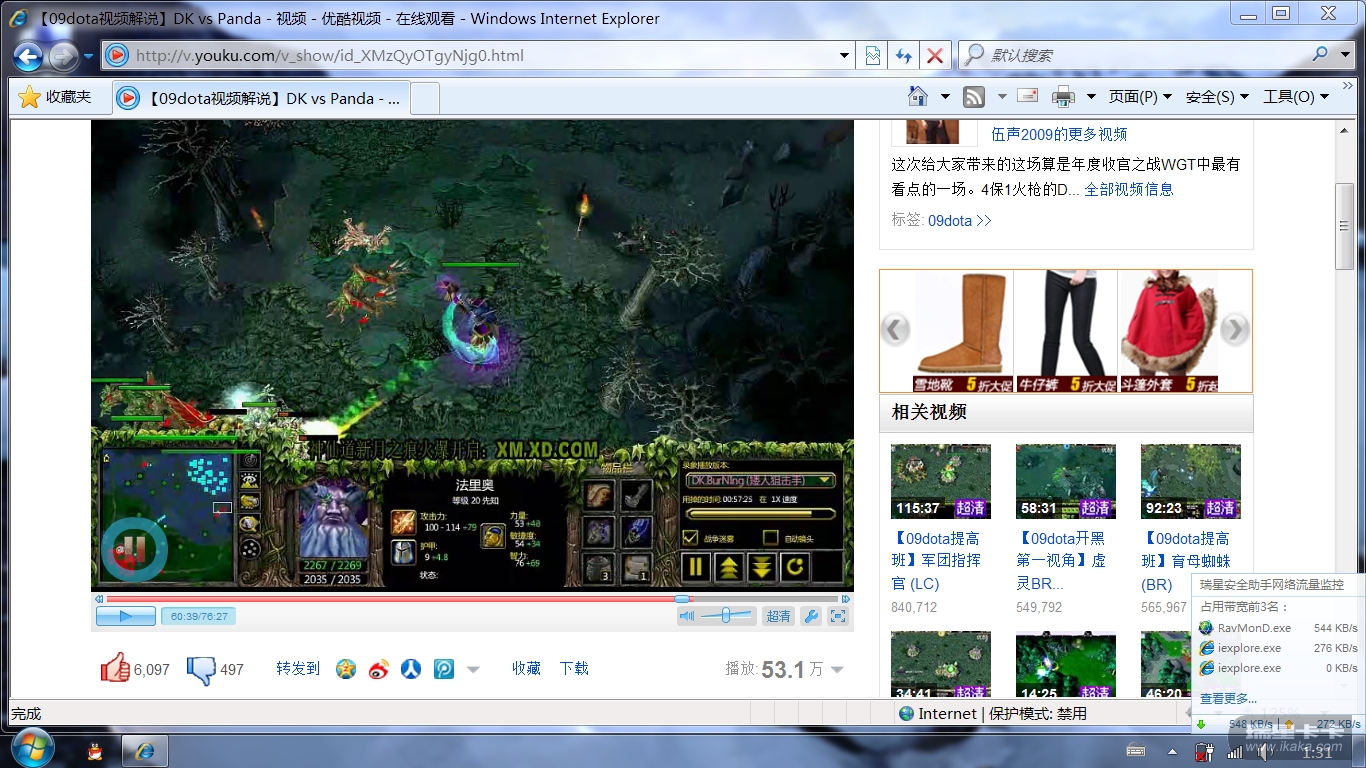Image resolution: width=1366 pixels, height=768 pixels.
Task: Click the compatibility view icon in address bar
Action: click(873, 56)
